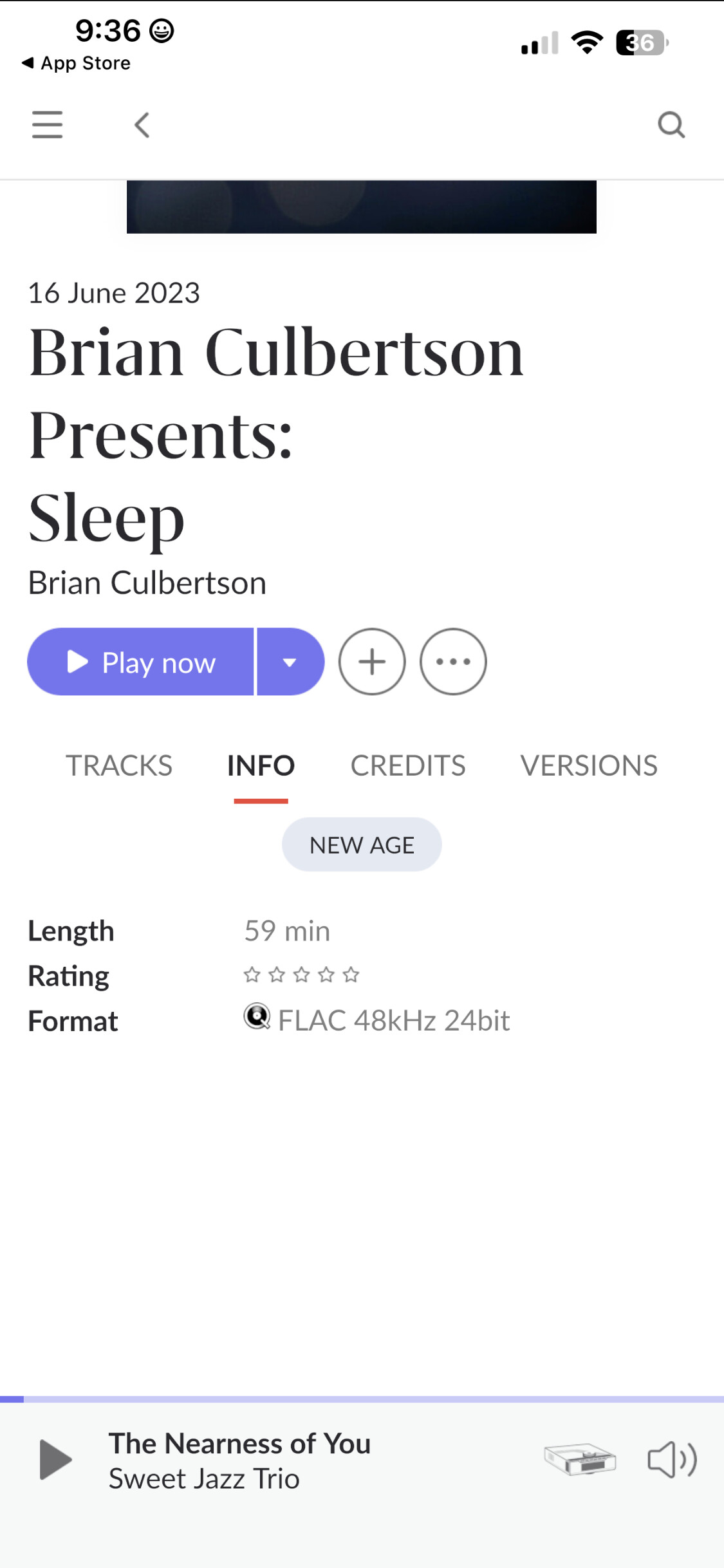Open search with the magnifier icon
The width and height of the screenshot is (724, 1568).
pos(671,125)
